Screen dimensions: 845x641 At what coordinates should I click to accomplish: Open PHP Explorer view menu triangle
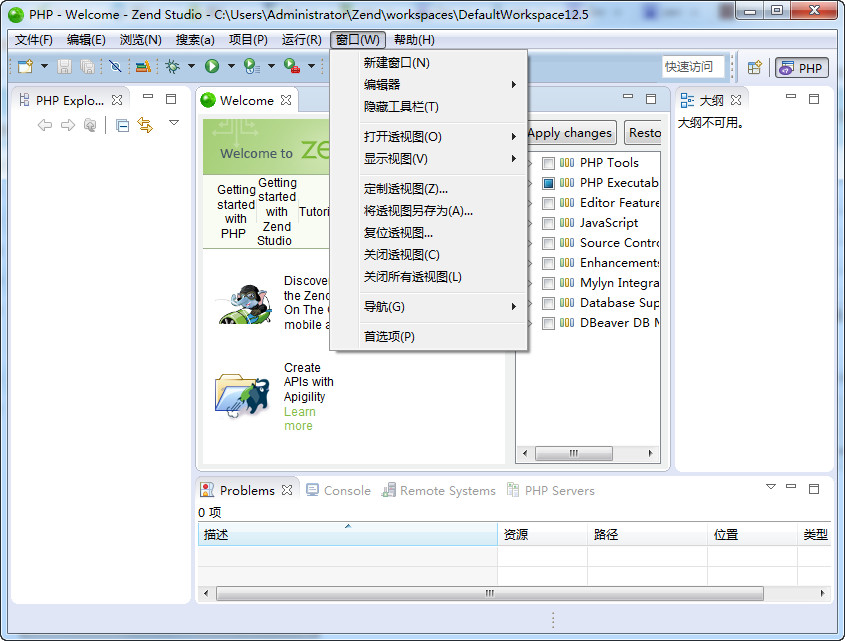(x=174, y=123)
